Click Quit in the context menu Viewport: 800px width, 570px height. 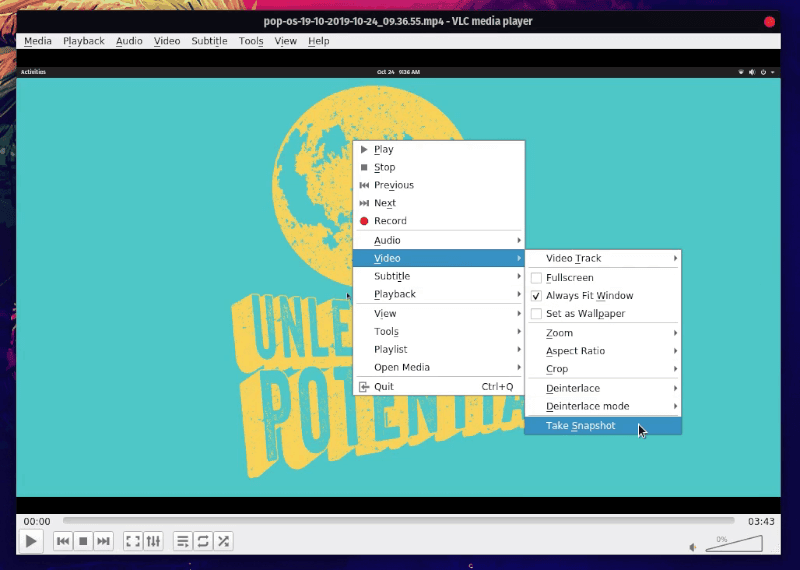pos(384,386)
